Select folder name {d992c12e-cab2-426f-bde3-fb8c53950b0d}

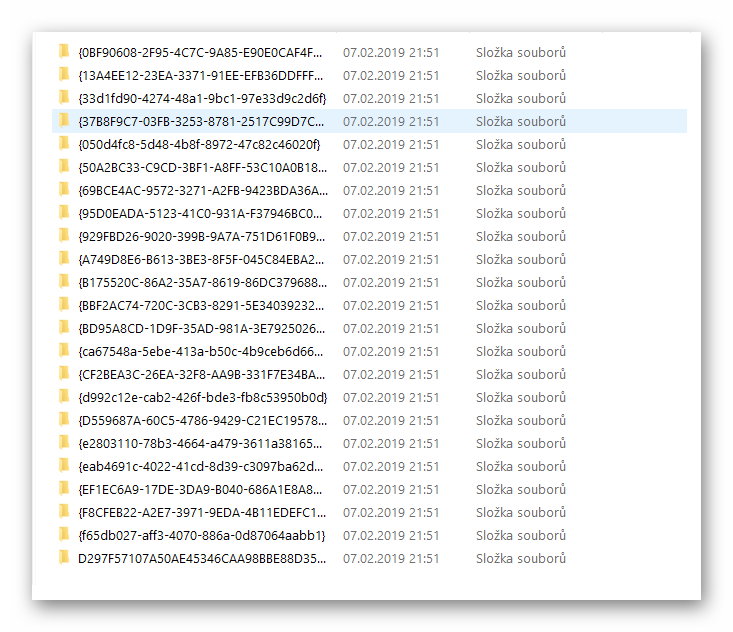[203, 398]
